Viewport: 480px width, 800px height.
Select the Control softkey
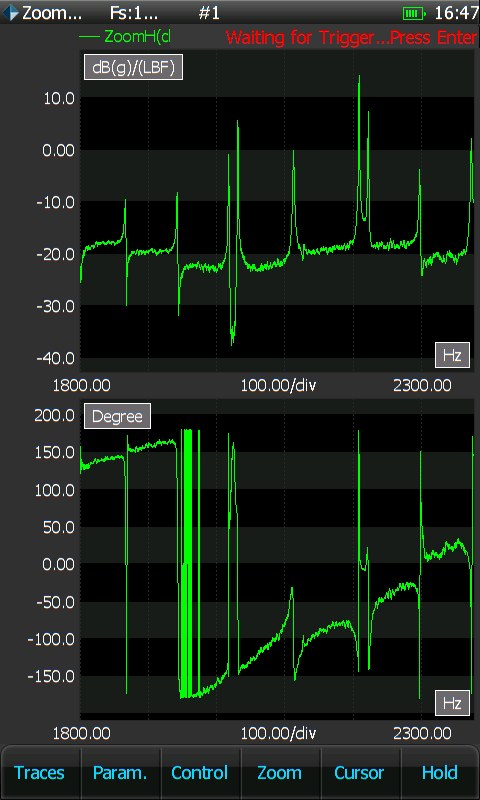click(x=199, y=772)
